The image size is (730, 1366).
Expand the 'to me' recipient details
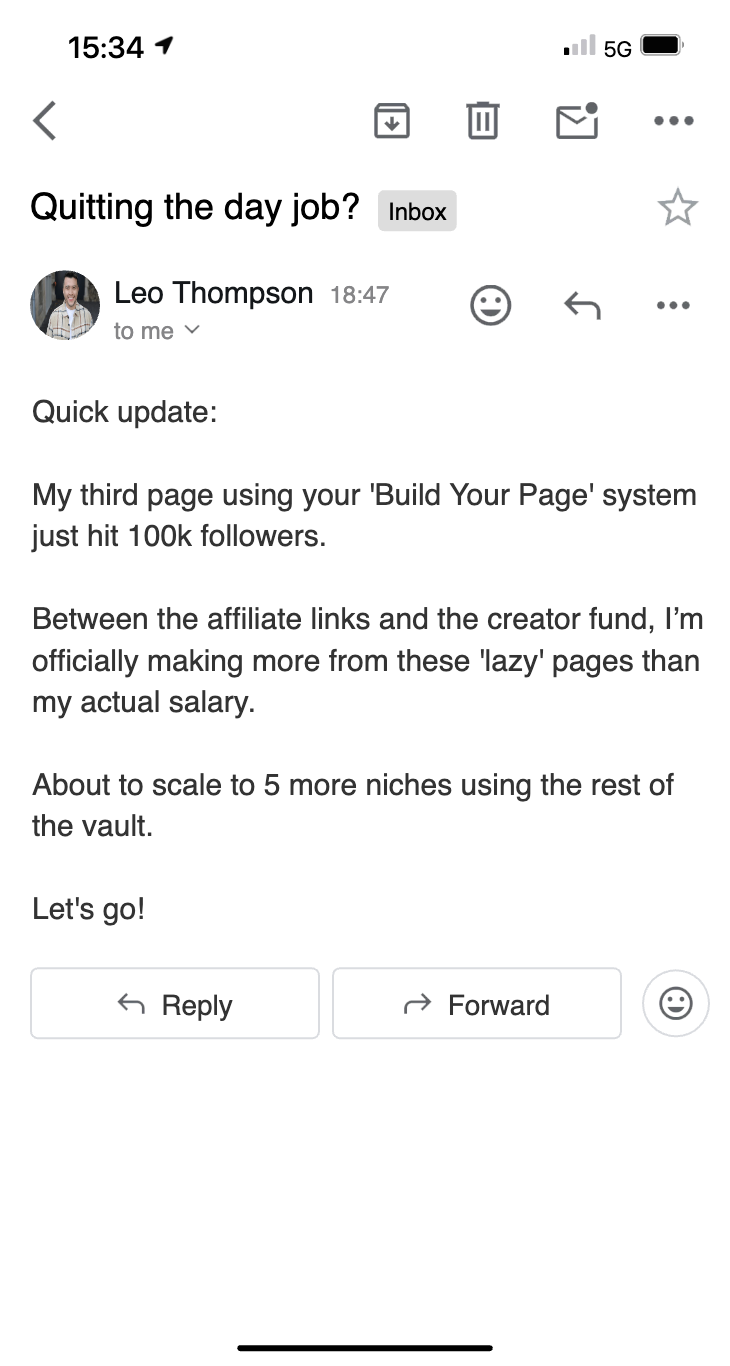156,331
